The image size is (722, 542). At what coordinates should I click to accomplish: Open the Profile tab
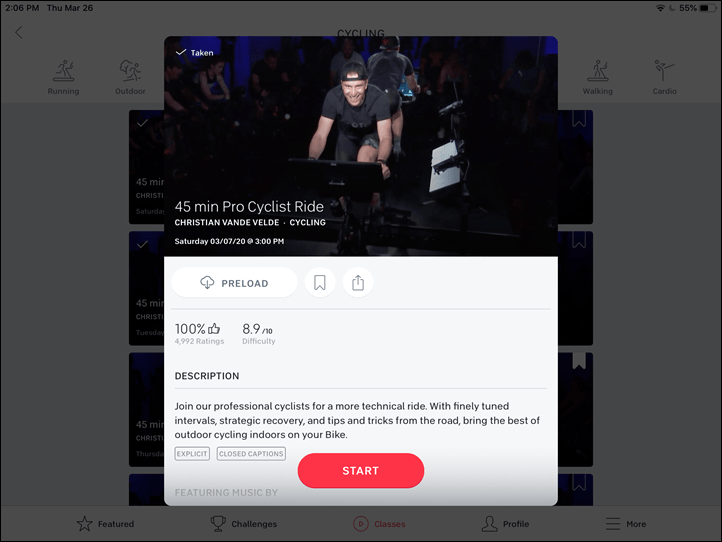tap(505, 524)
